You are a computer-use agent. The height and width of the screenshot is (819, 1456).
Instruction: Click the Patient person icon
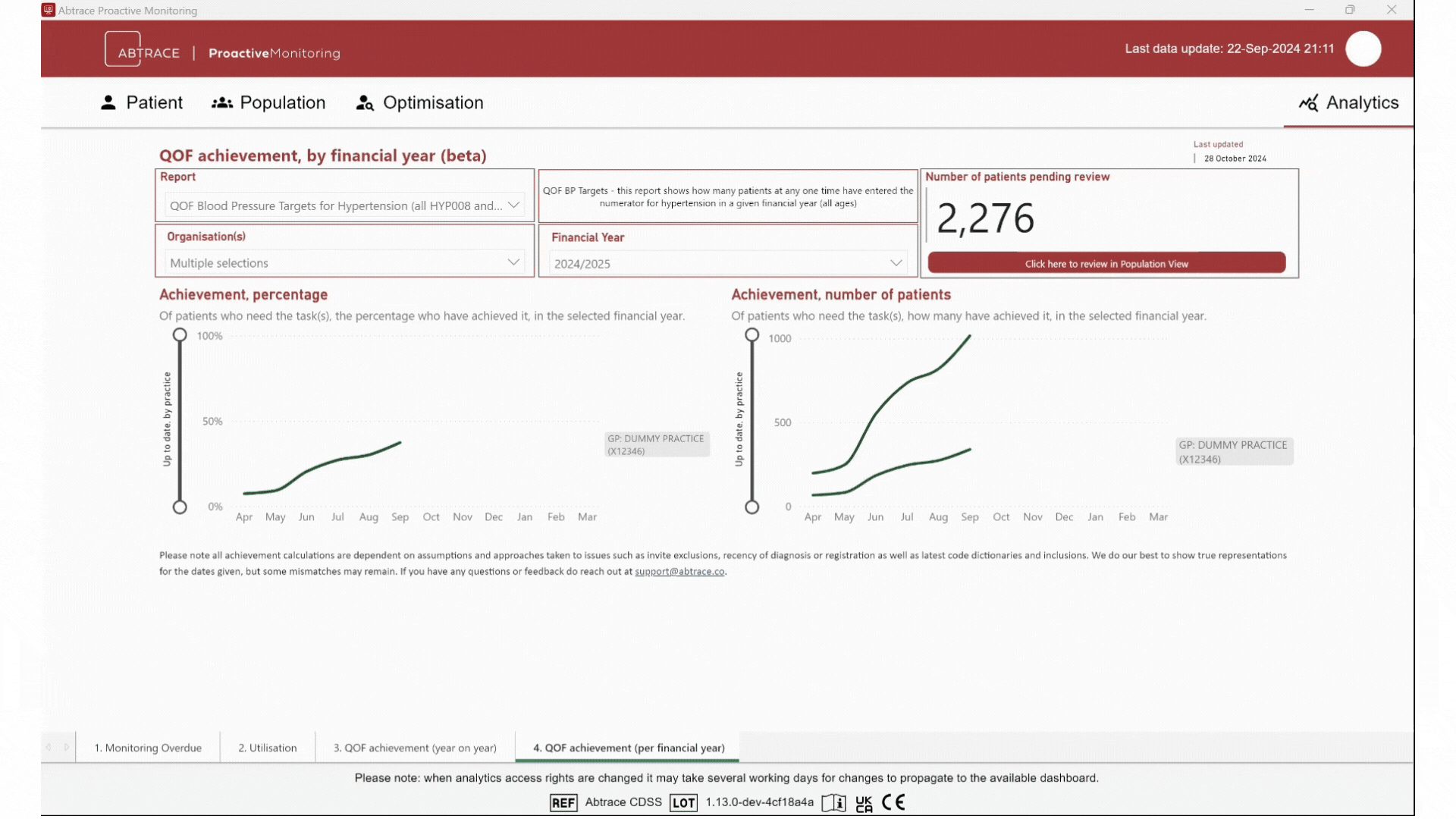pyautogui.click(x=108, y=103)
